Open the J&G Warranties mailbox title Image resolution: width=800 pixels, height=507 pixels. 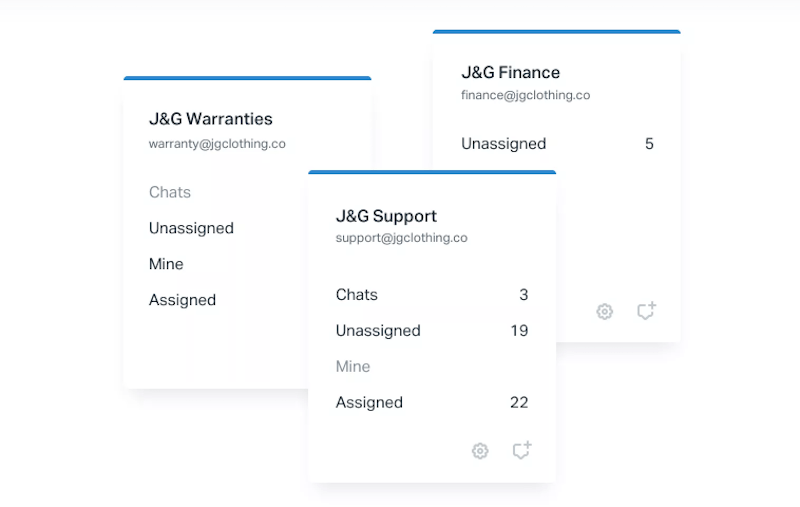(210, 119)
